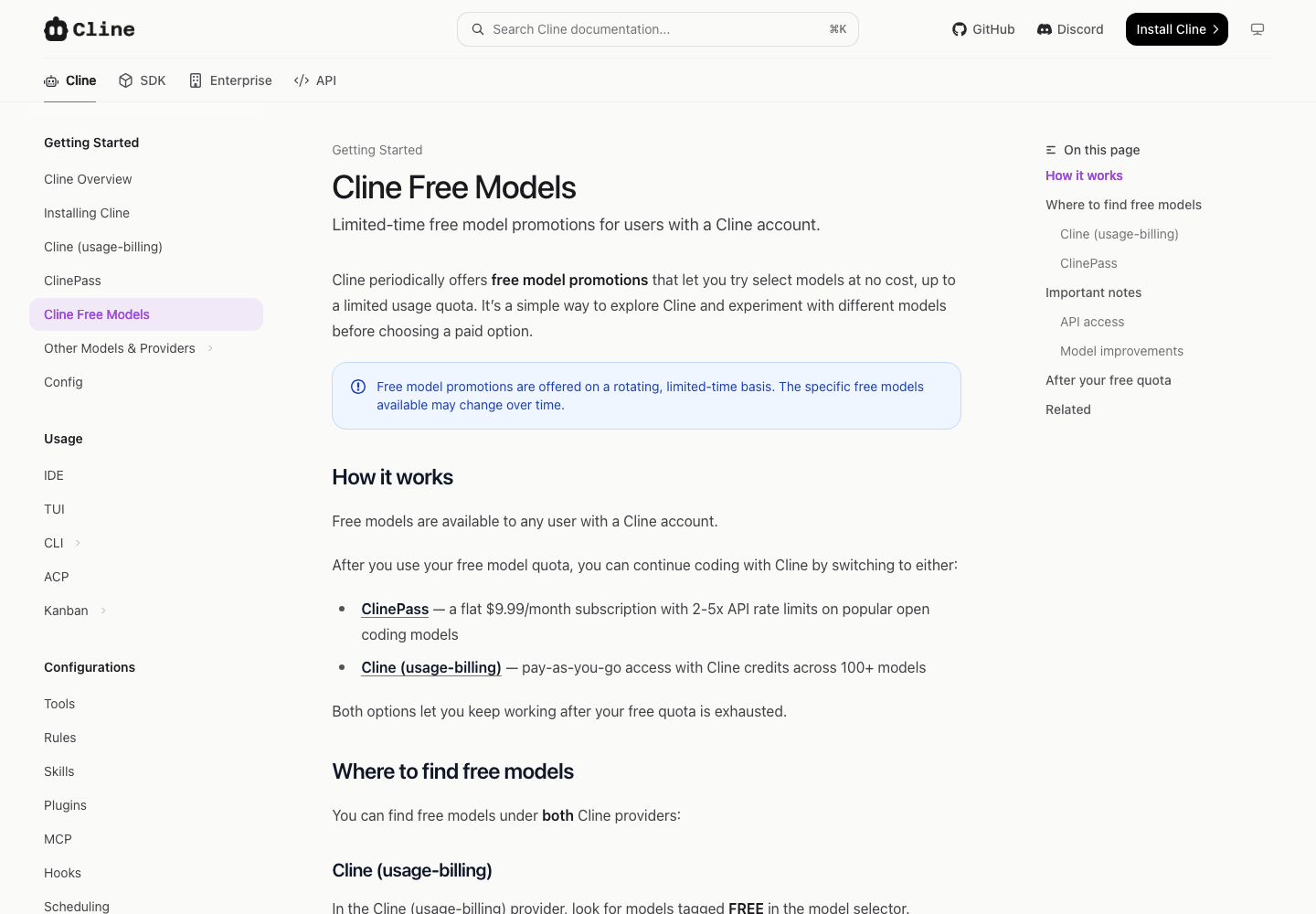The image size is (1316, 914).
Task: Jump to Important notes in page outline
Action: 1093,292
